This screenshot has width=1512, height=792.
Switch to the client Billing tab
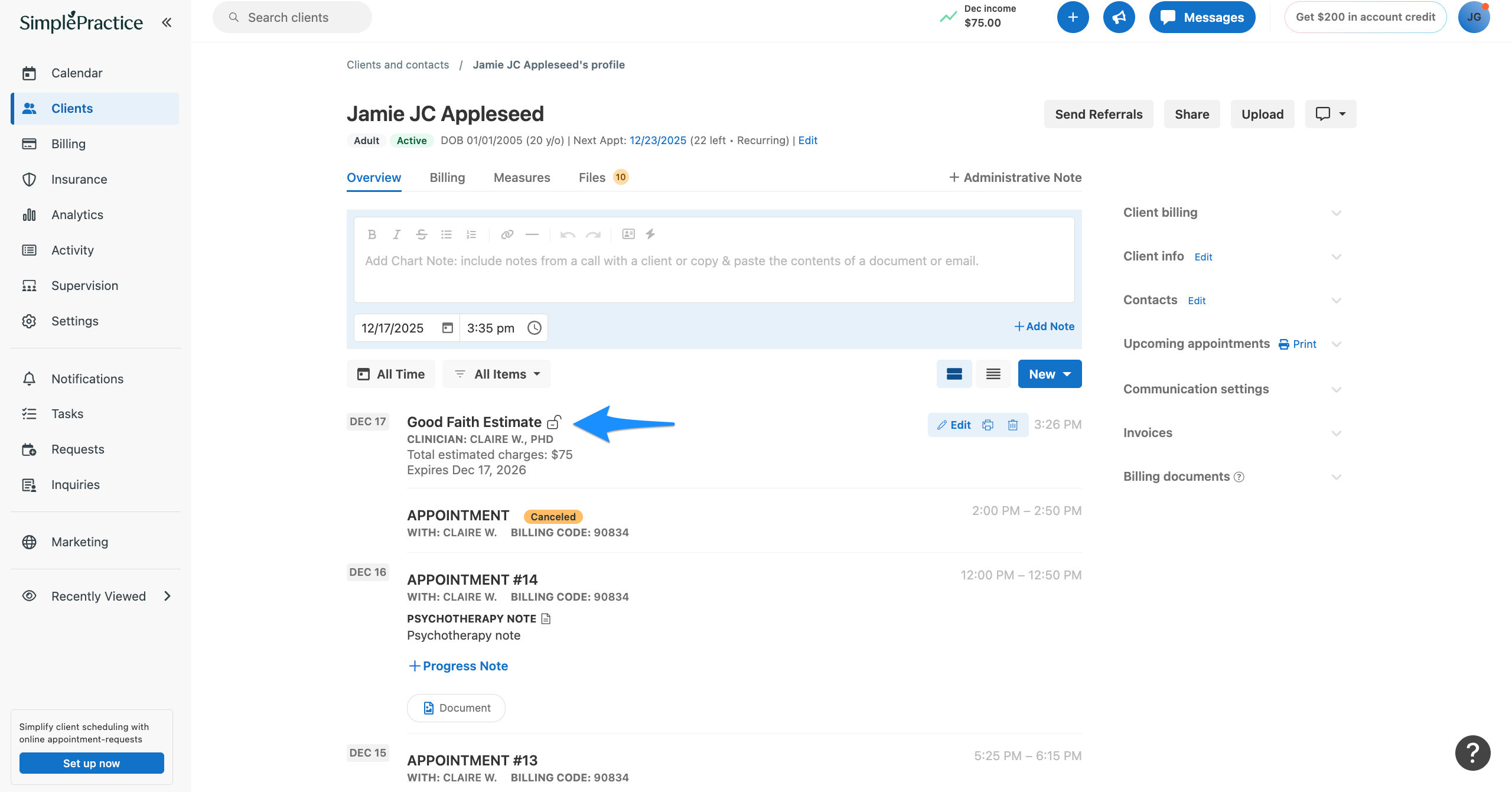click(447, 178)
